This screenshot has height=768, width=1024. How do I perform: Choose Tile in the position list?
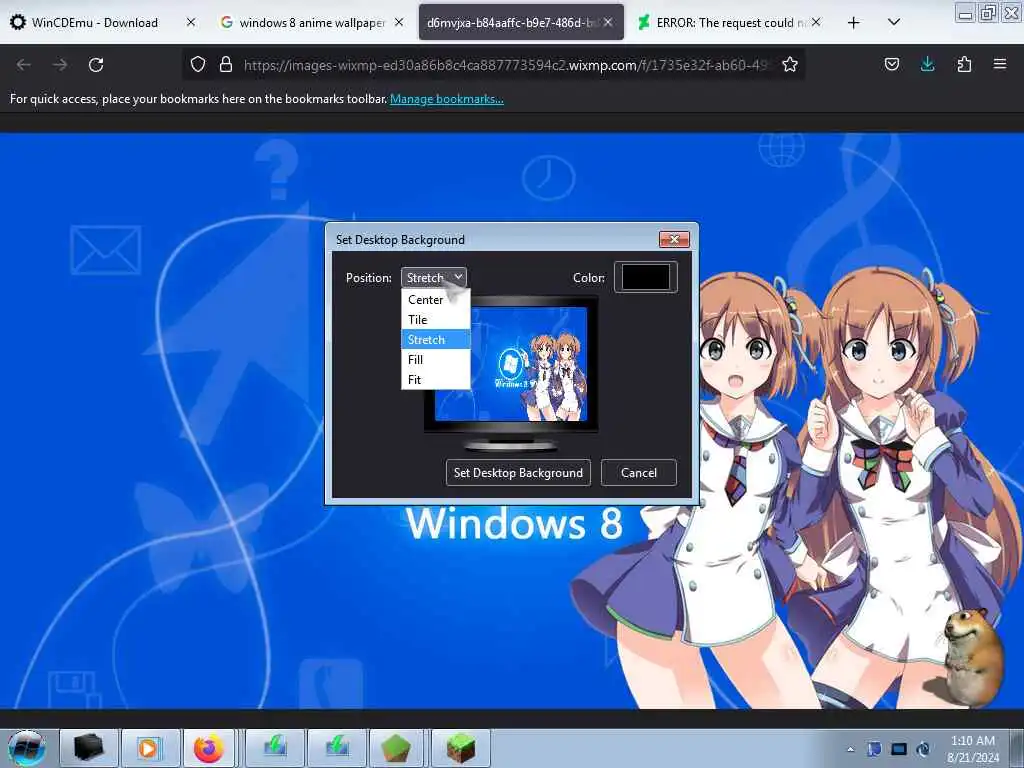click(436, 319)
